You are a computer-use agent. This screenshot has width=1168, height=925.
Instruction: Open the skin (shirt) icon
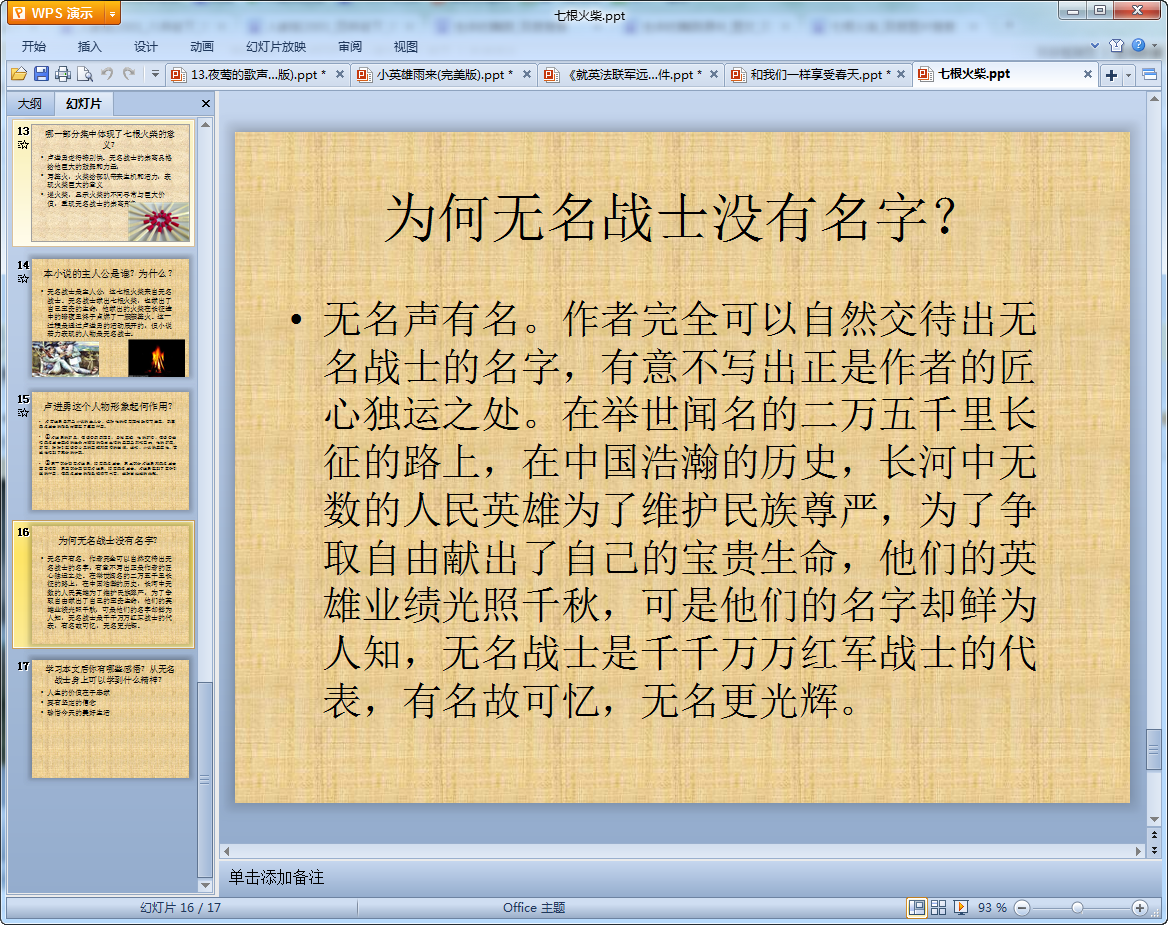click(x=1116, y=45)
